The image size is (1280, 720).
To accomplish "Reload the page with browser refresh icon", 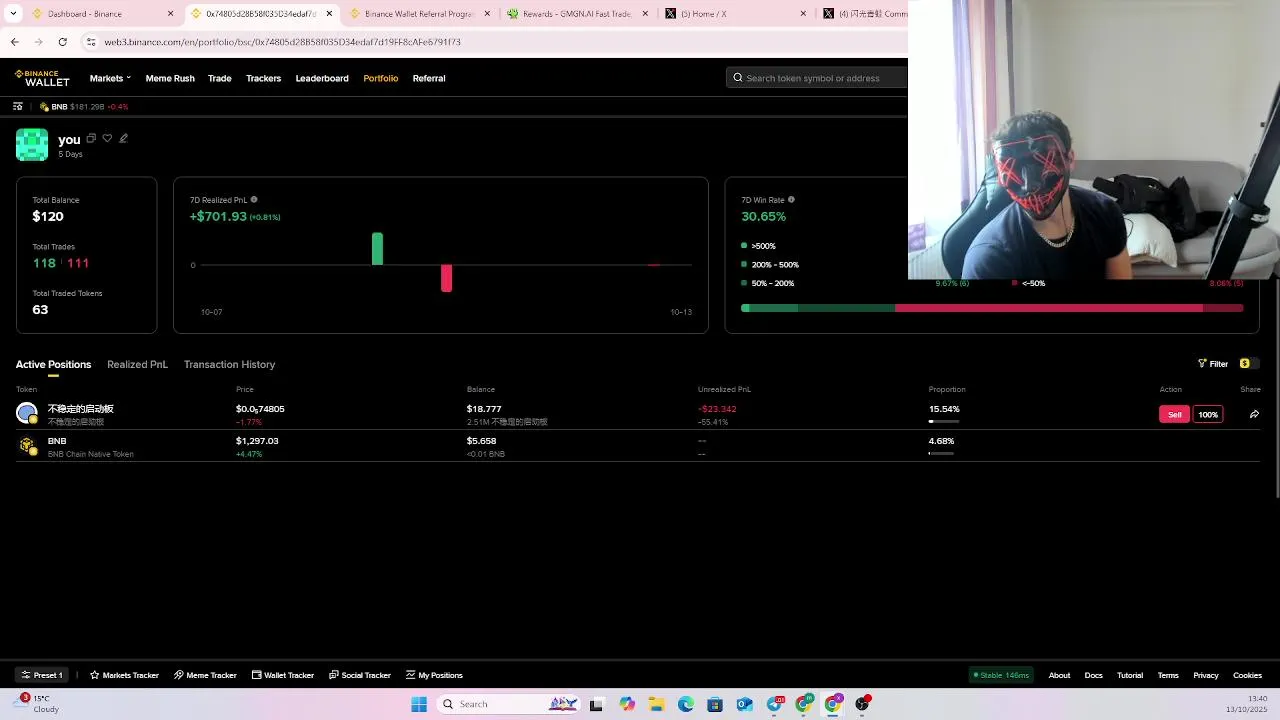I will click(x=62, y=42).
